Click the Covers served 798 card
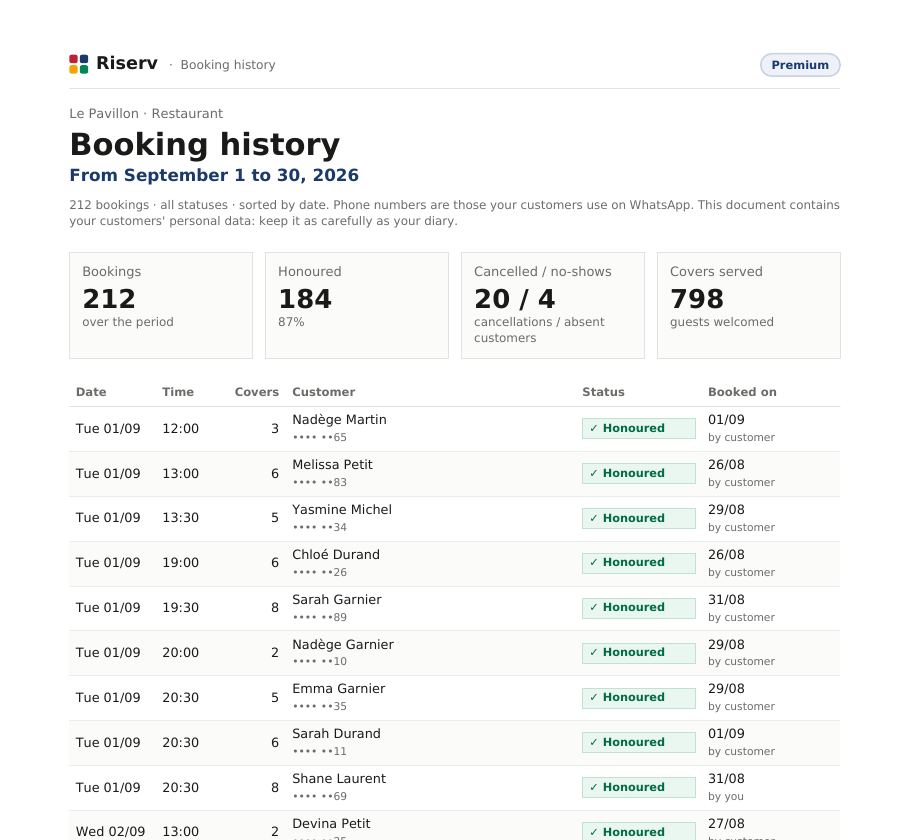This screenshot has width=910, height=840. tap(749, 305)
